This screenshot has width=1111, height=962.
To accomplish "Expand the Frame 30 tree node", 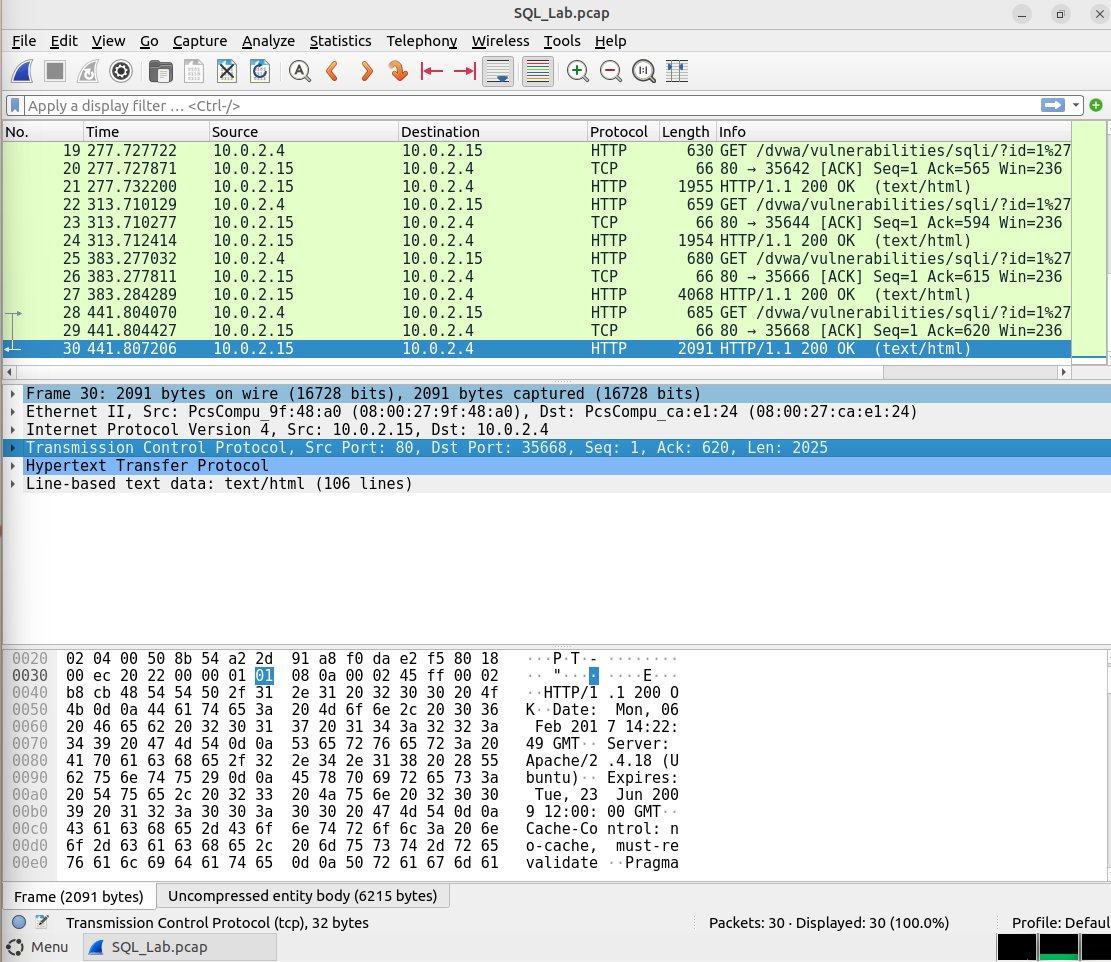I will (x=13, y=394).
